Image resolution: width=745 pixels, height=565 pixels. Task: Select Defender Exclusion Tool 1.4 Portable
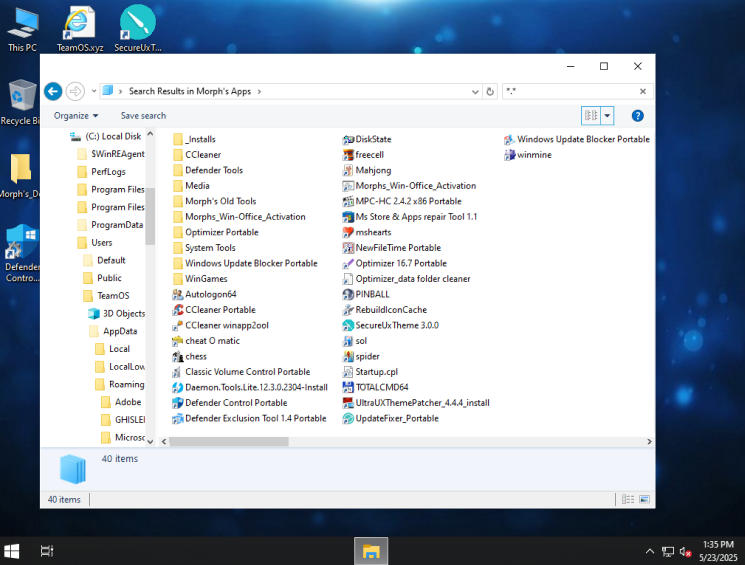pos(249,419)
